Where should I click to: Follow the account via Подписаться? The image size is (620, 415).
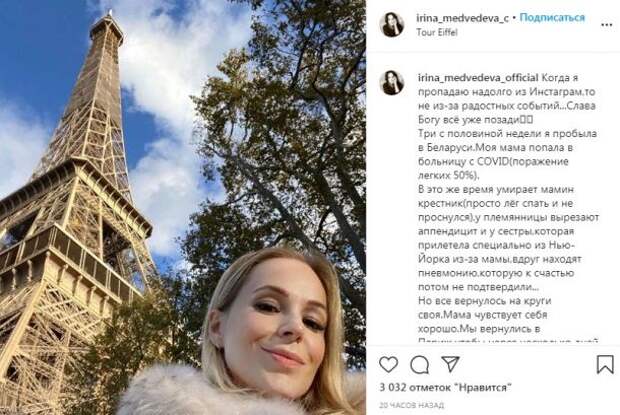pos(552,18)
